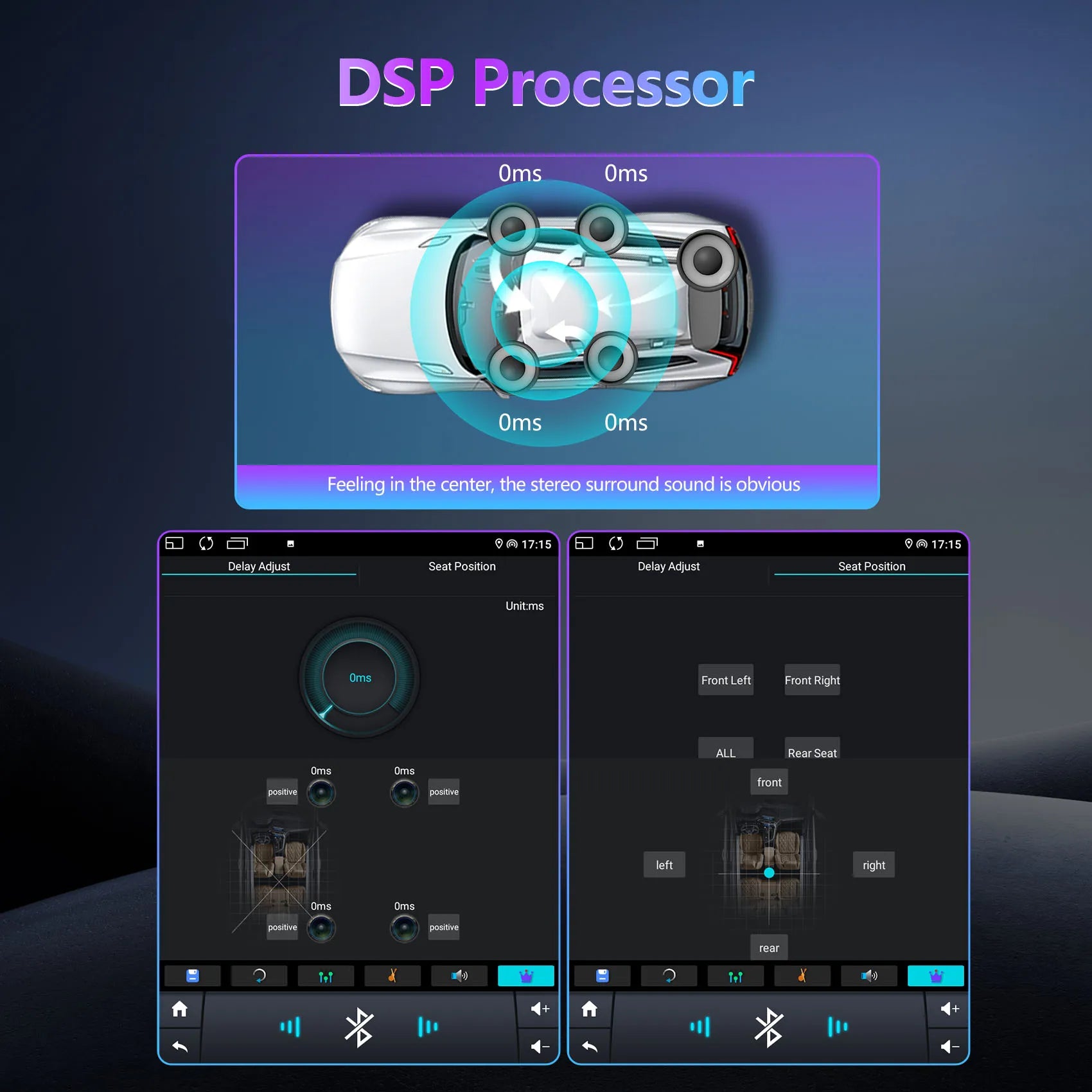Click the crown icon in left screen toolbar

[526, 976]
